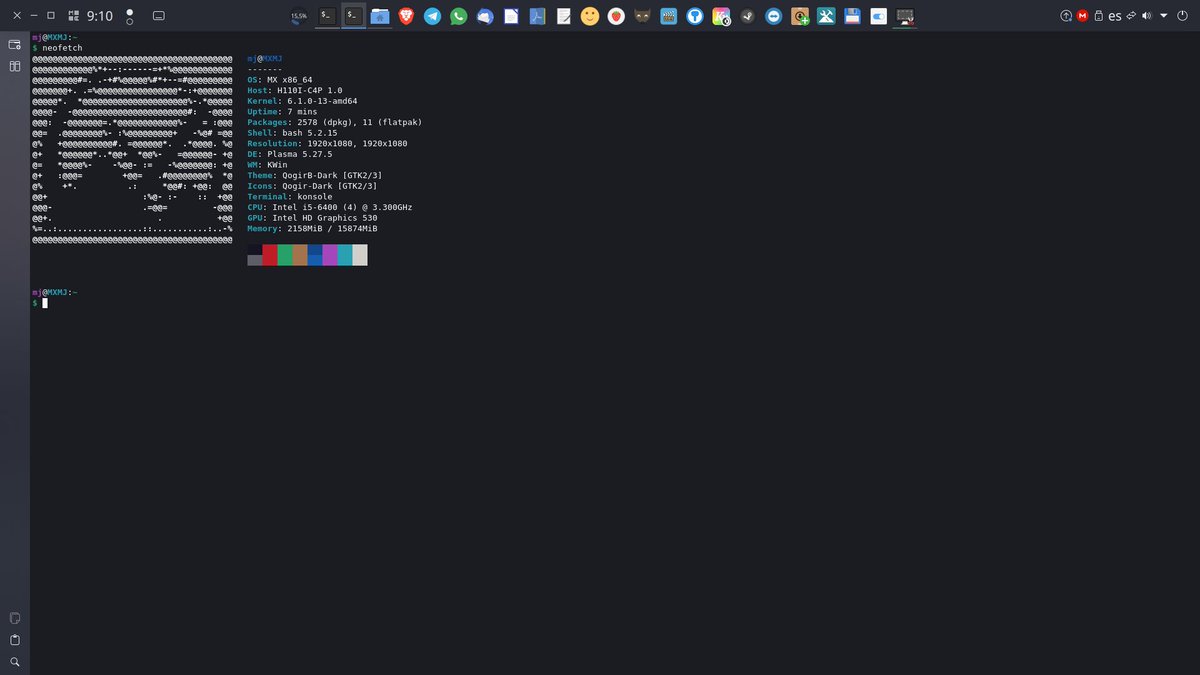Screen dimensions: 1200x675
Task: Open the cat face application launcher
Action: (643, 16)
